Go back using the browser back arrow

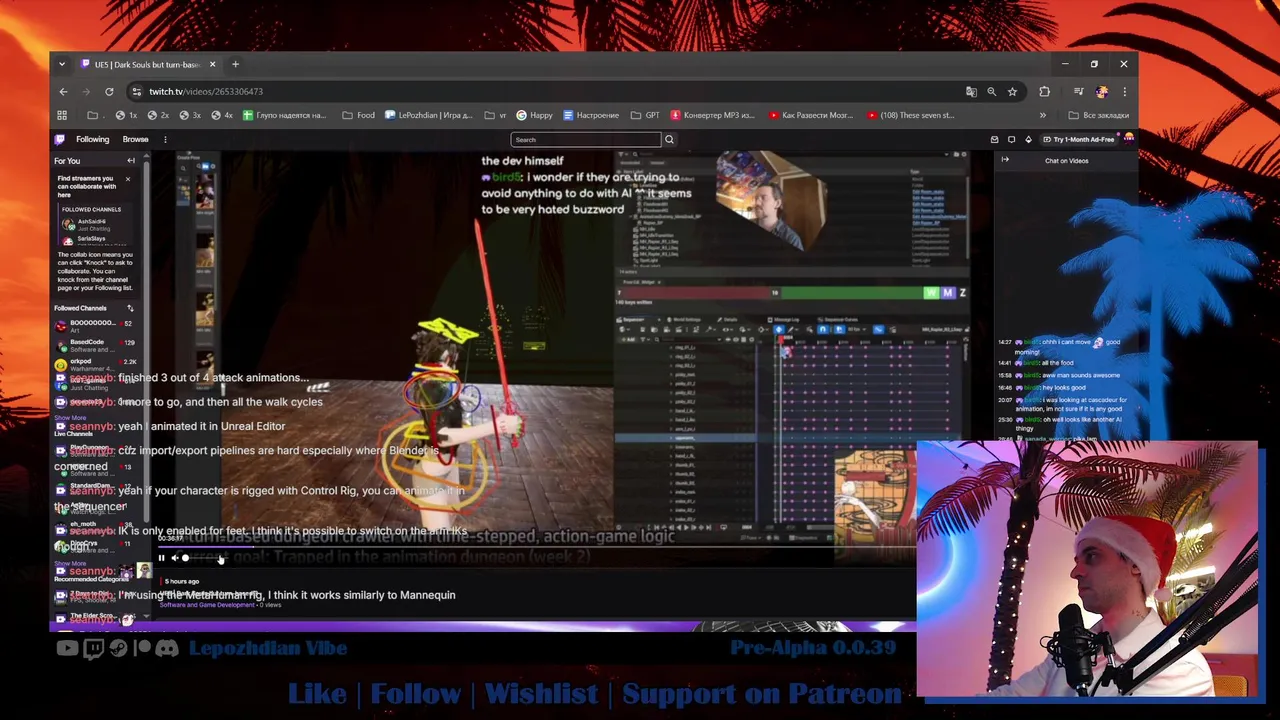(63, 91)
